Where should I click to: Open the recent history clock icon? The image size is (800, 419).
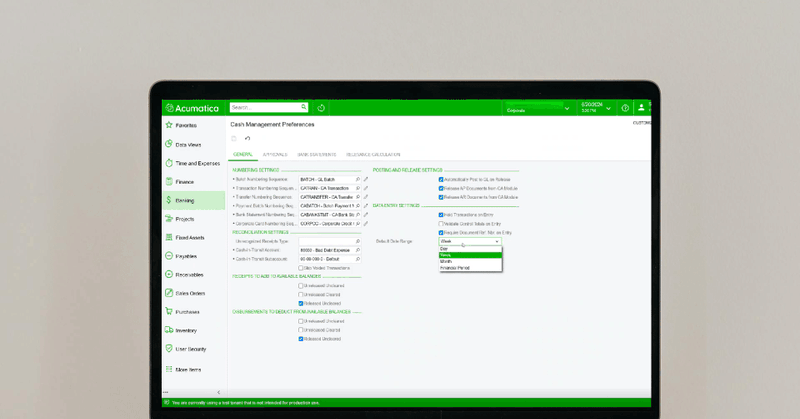click(x=321, y=108)
